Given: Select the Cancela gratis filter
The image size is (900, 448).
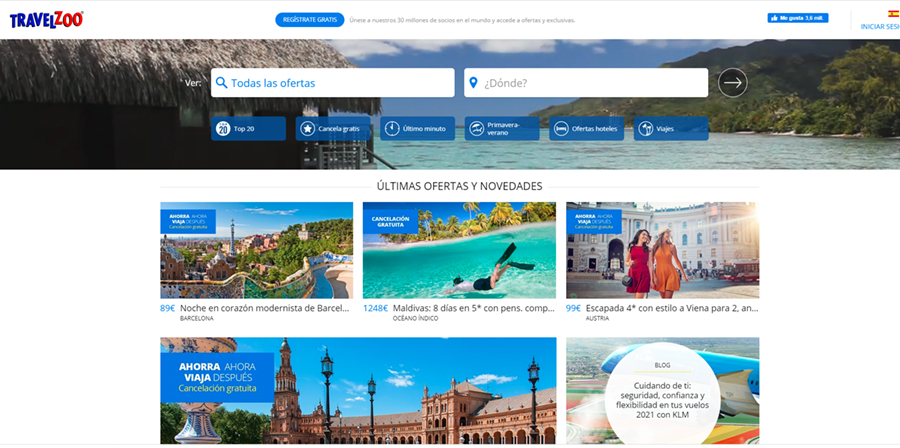Looking at the screenshot, I should click(x=333, y=128).
